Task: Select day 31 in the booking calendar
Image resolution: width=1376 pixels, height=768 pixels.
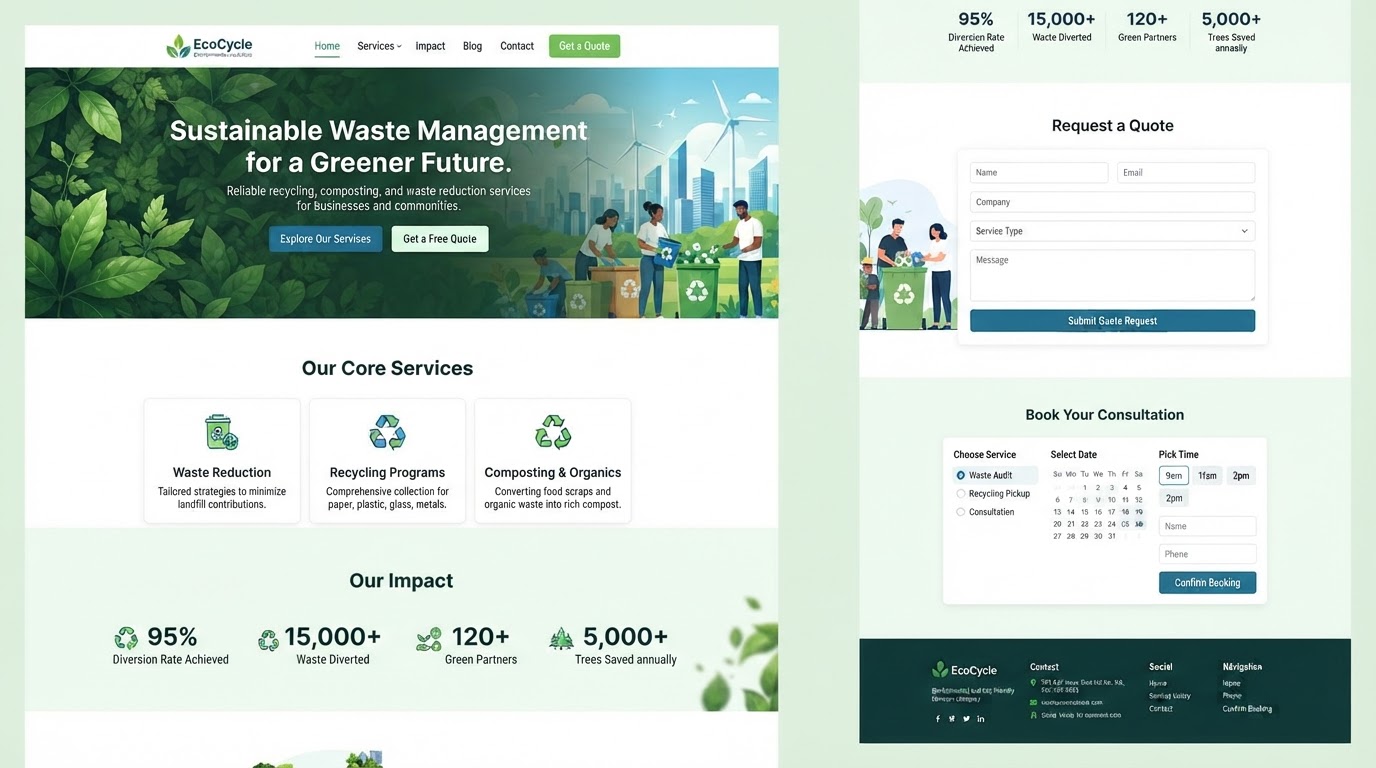Action: click(1111, 536)
